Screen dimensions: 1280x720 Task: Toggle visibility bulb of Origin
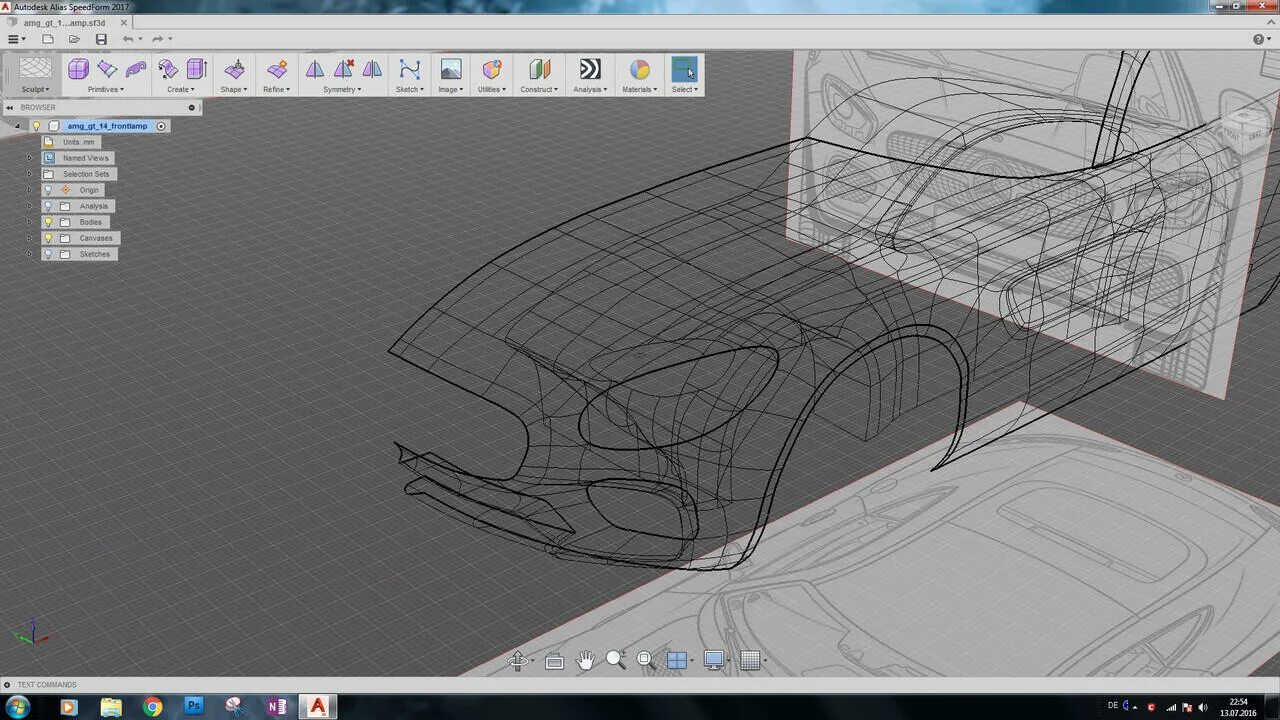pyautogui.click(x=48, y=190)
